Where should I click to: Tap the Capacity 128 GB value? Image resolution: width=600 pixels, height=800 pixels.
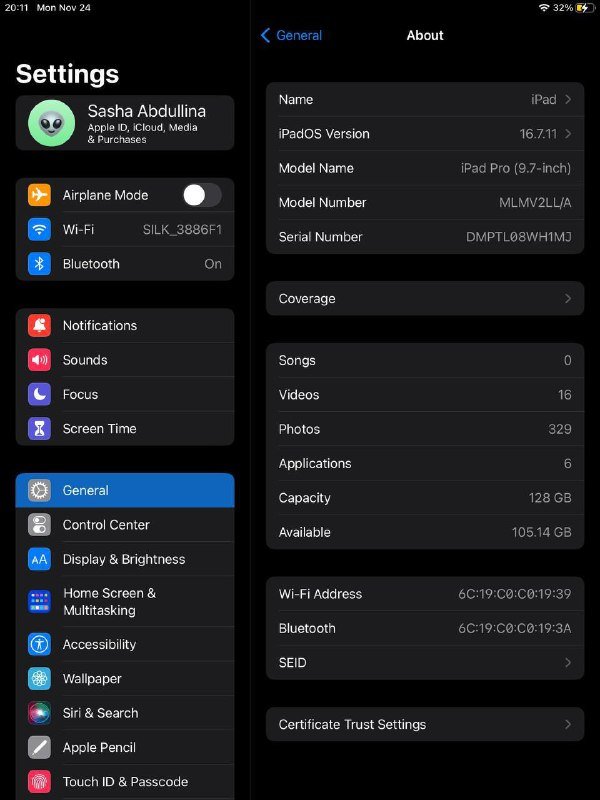(x=550, y=498)
